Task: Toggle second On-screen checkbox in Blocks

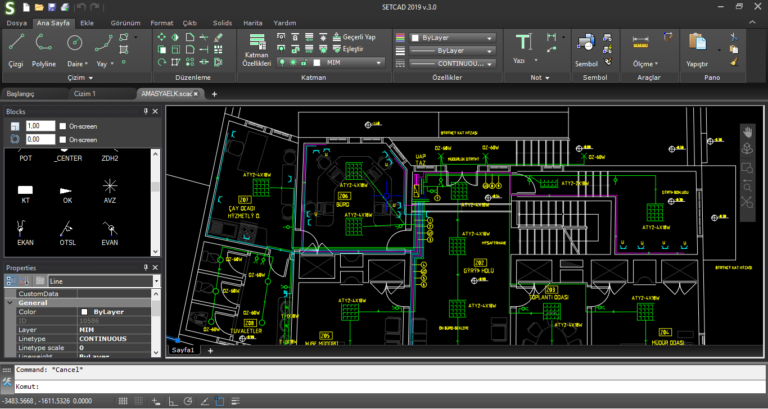Action: click(x=62, y=140)
